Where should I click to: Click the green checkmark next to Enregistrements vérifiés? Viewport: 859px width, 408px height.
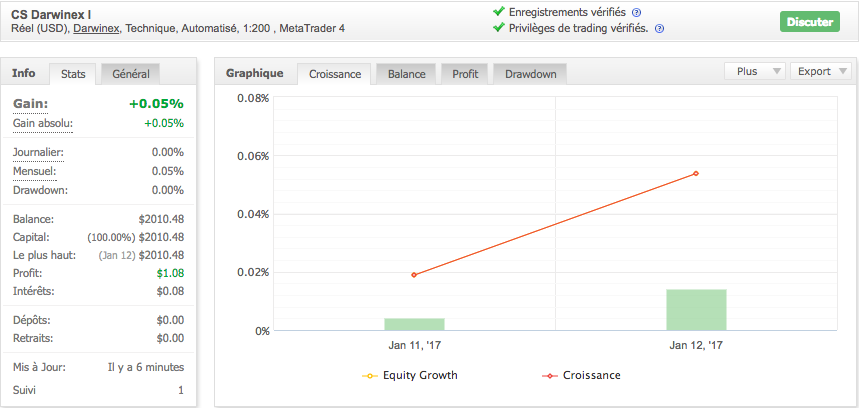[499, 12]
